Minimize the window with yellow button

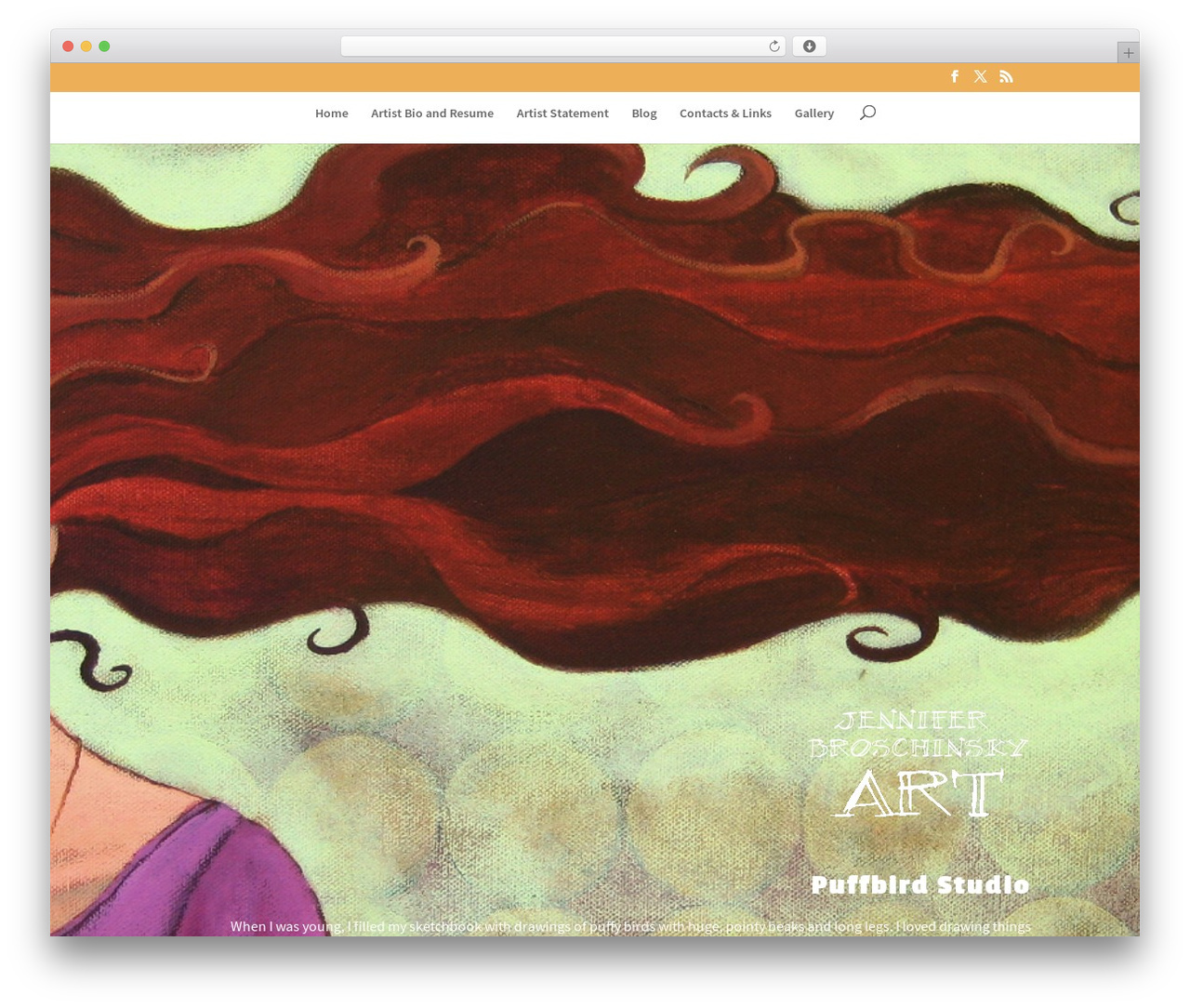click(86, 46)
